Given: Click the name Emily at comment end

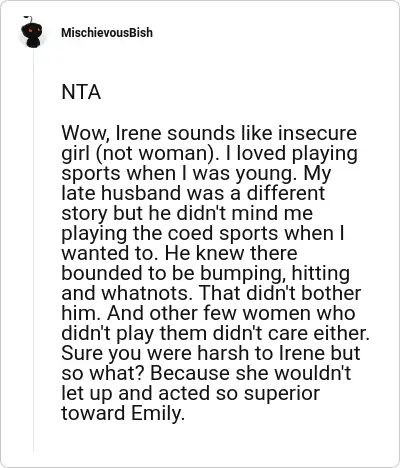Looking at the screenshot, I should [x=158, y=414].
